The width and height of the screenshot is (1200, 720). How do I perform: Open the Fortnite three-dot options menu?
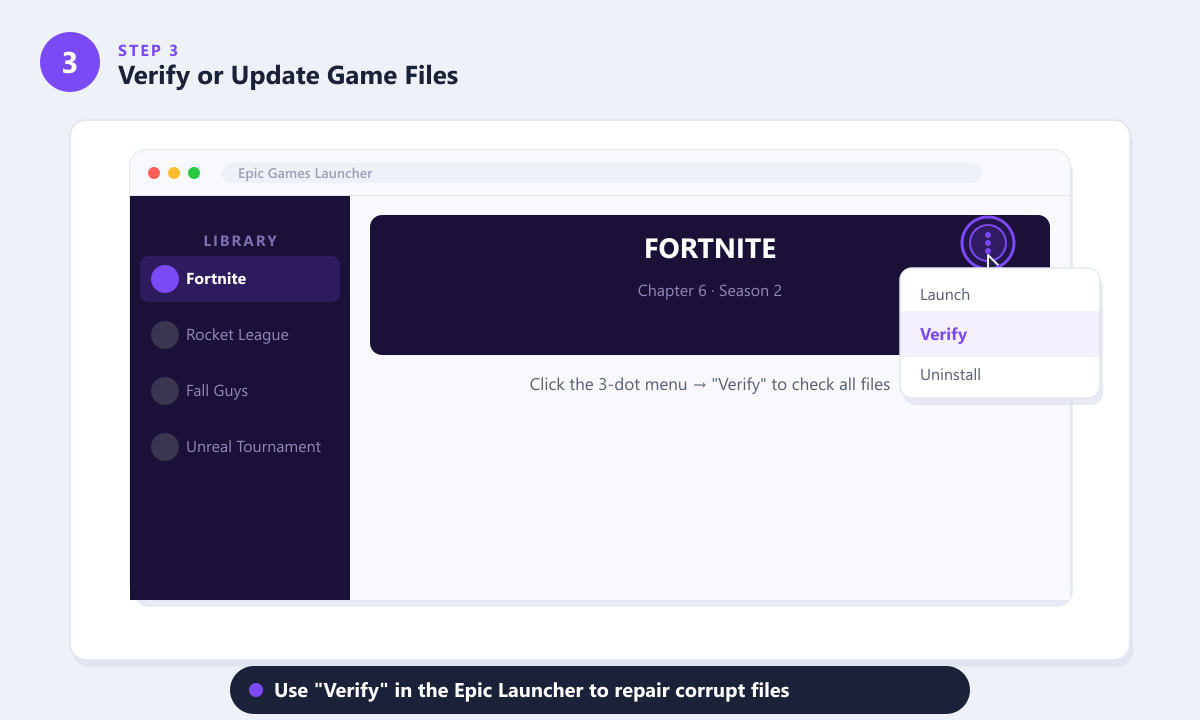(x=988, y=243)
